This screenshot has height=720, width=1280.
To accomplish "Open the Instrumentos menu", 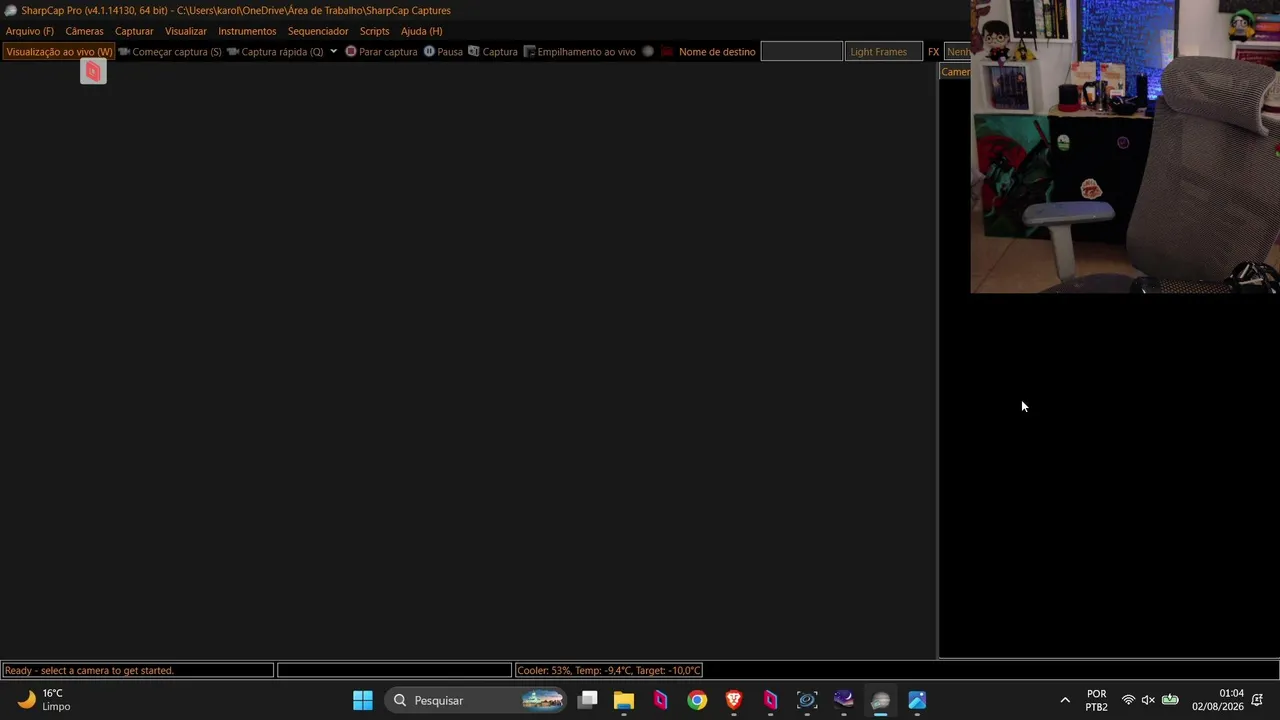I will click(x=247, y=31).
